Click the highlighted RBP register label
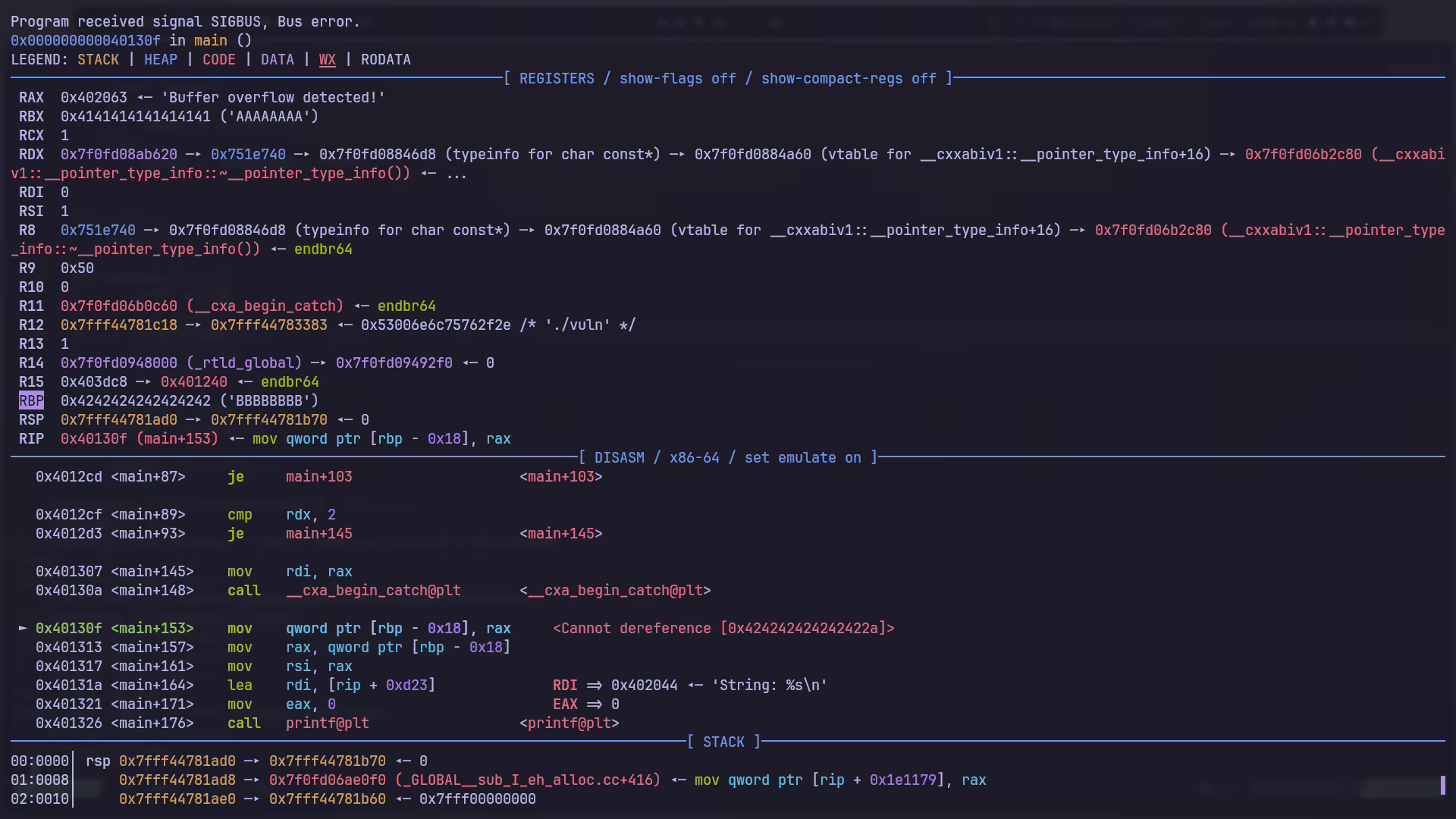This screenshot has height=819, width=1456. tap(31, 401)
